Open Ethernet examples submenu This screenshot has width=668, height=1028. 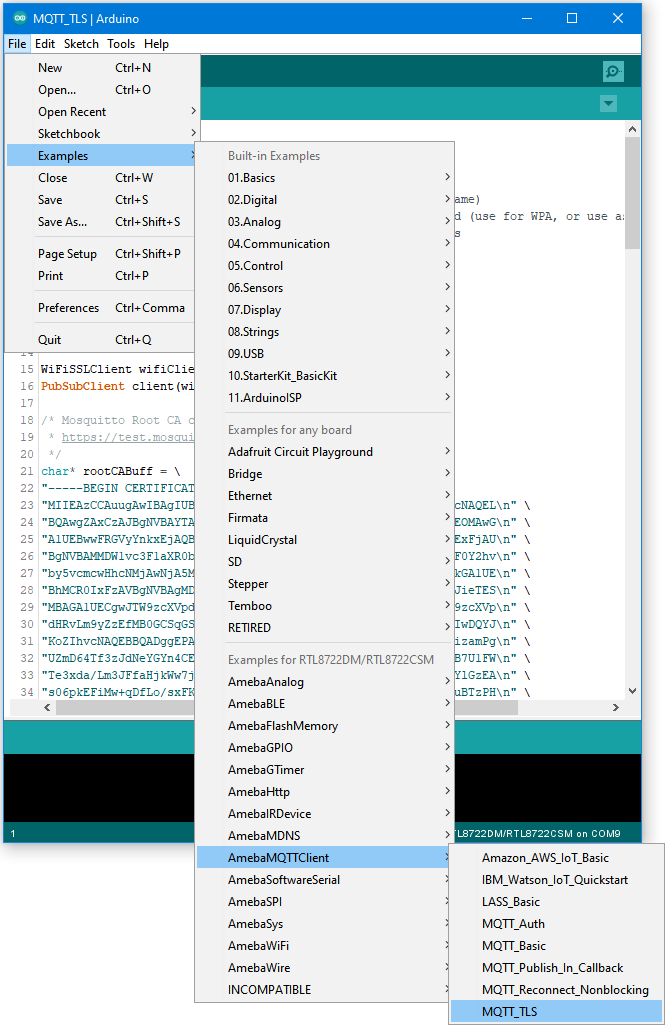pos(324,496)
